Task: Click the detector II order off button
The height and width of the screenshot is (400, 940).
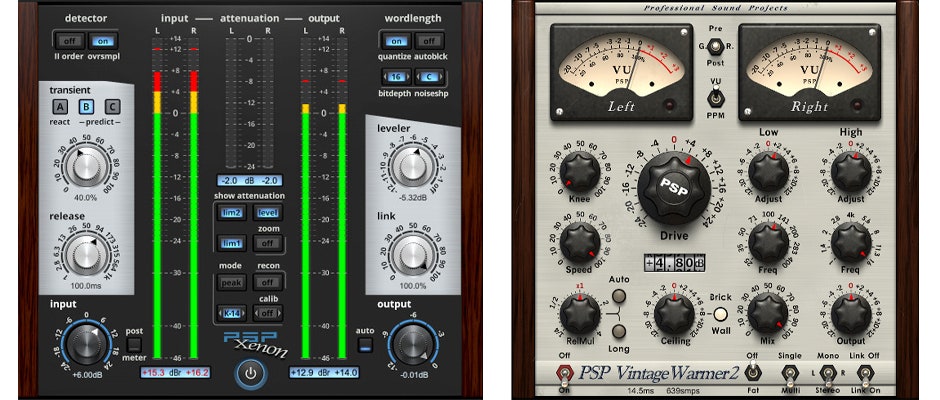Action: 69,39
